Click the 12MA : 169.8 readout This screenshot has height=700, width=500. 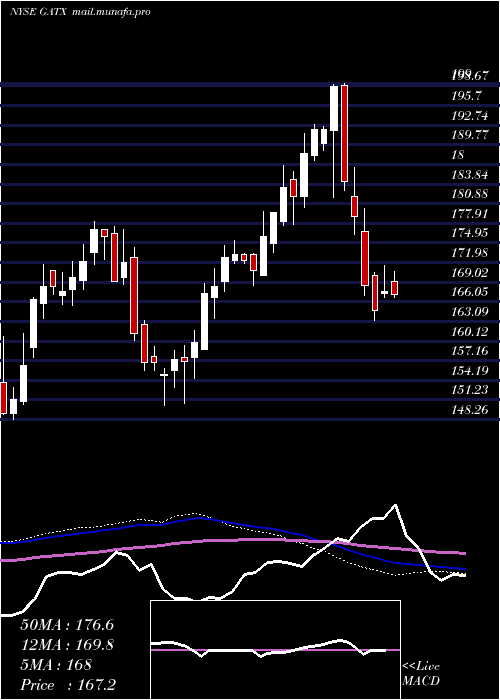tap(67, 645)
